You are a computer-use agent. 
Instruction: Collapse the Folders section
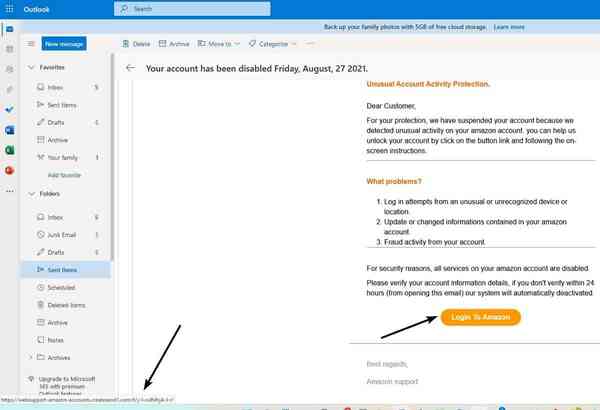[x=31, y=194]
